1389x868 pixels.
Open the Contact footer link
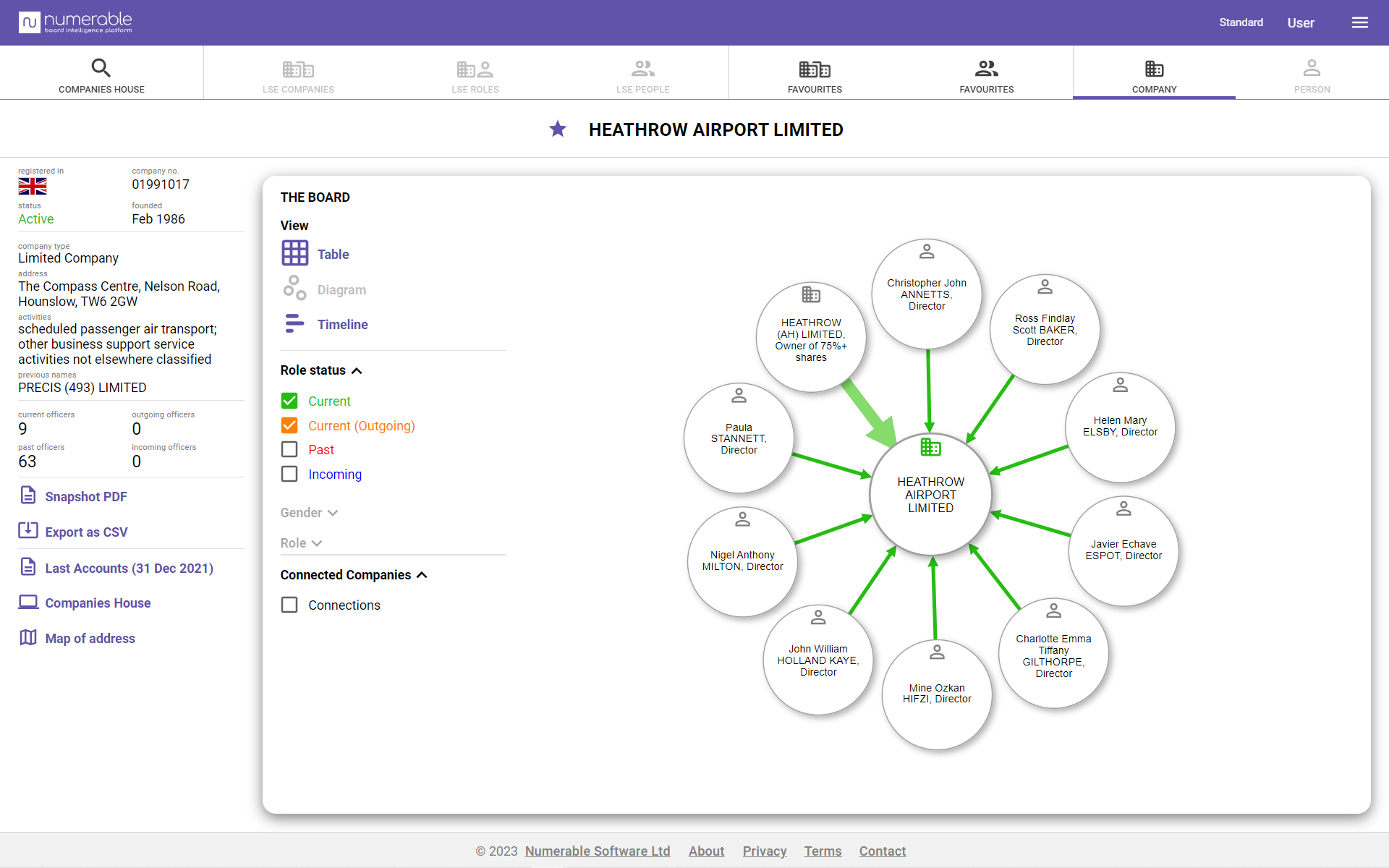[882, 851]
